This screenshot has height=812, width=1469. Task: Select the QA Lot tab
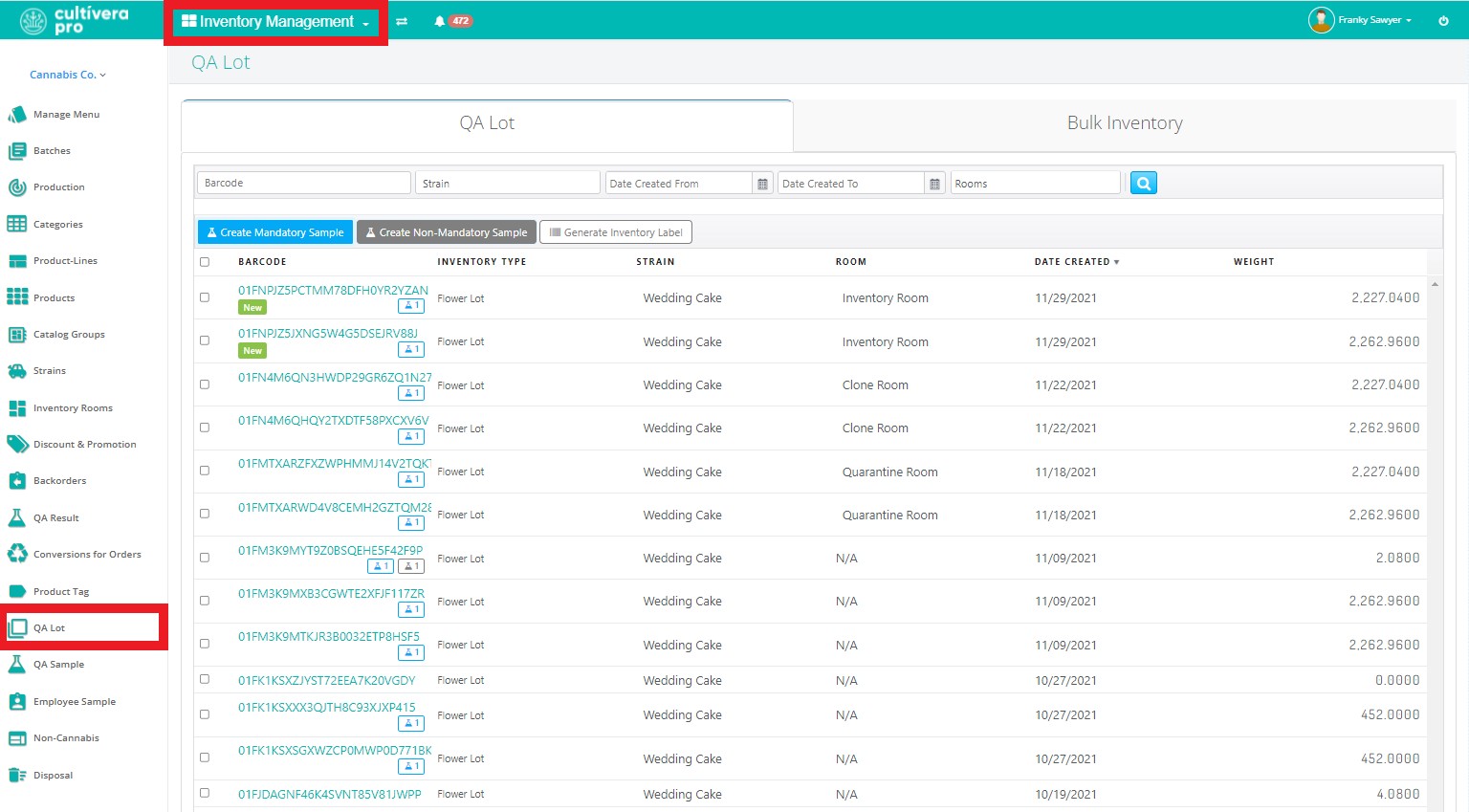click(x=487, y=123)
